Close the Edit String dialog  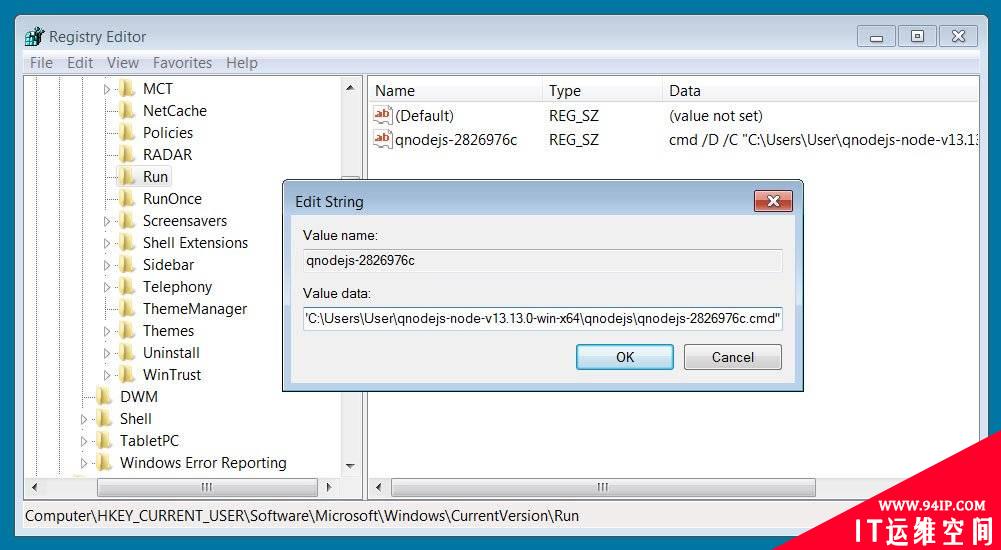pyautogui.click(x=773, y=202)
